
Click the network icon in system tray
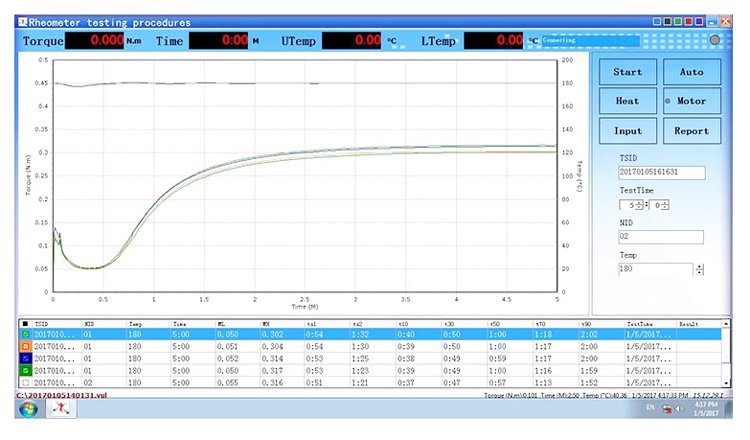coord(667,408)
